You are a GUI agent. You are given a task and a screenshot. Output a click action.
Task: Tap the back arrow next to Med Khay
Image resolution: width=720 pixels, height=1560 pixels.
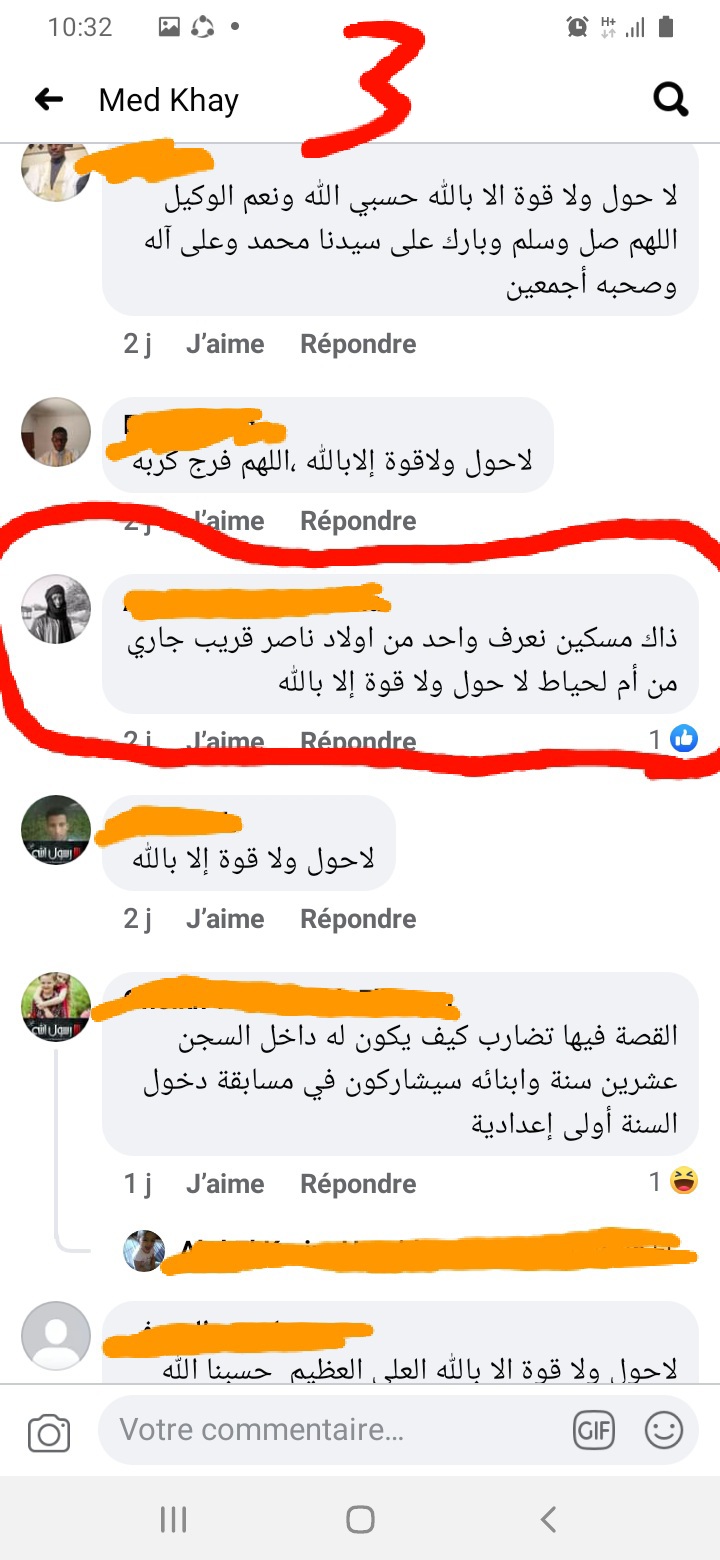click(49, 99)
